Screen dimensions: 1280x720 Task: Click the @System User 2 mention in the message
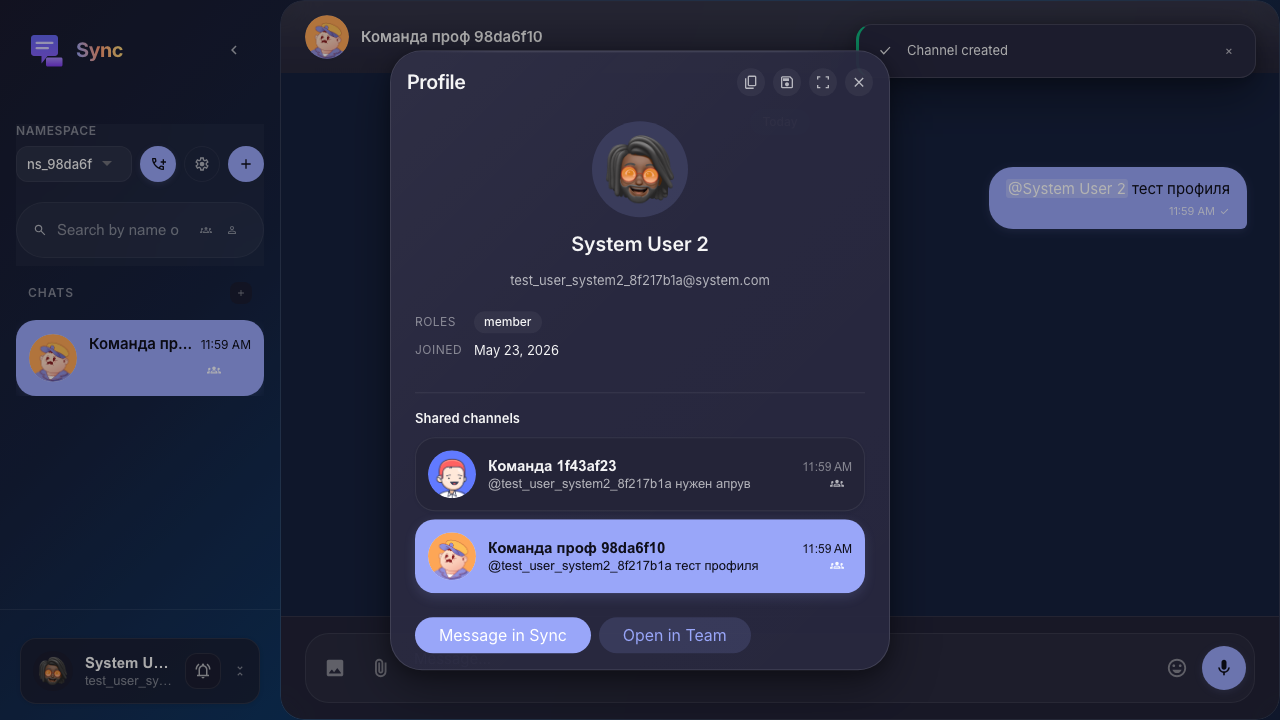[x=1066, y=188]
